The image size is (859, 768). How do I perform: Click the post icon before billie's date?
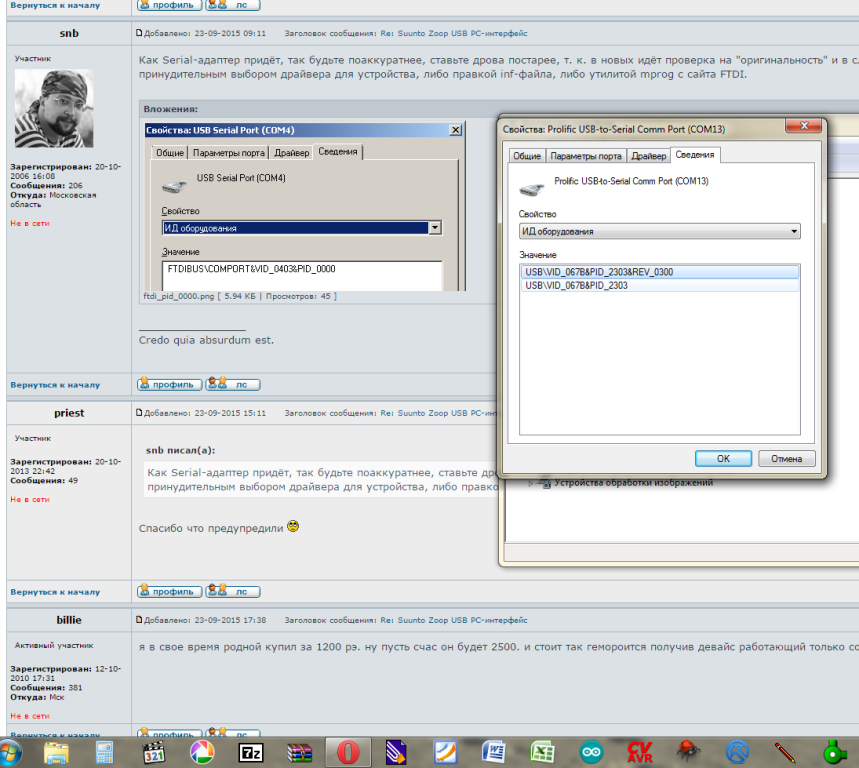click(139, 620)
